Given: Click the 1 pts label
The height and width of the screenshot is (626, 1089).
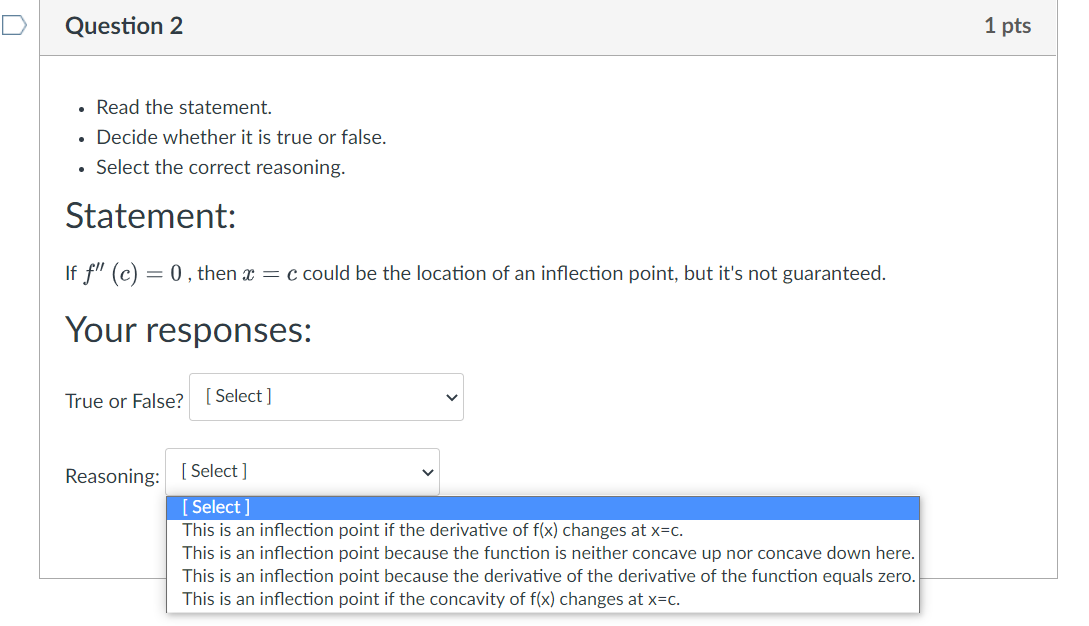Looking at the screenshot, I should 1008,26.
